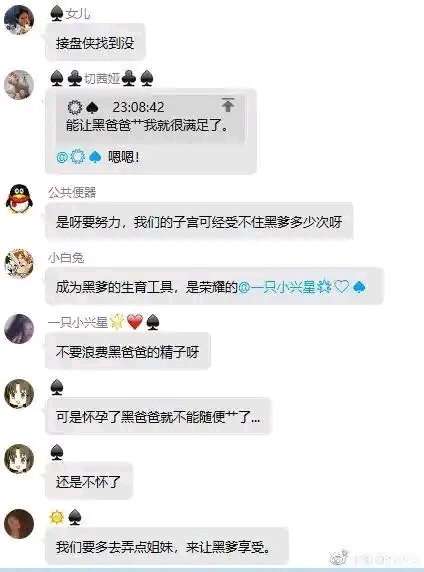Image resolution: width=424 pixels, height=572 pixels.
Task: Click the nickname 小白兔
Action: [66, 258]
